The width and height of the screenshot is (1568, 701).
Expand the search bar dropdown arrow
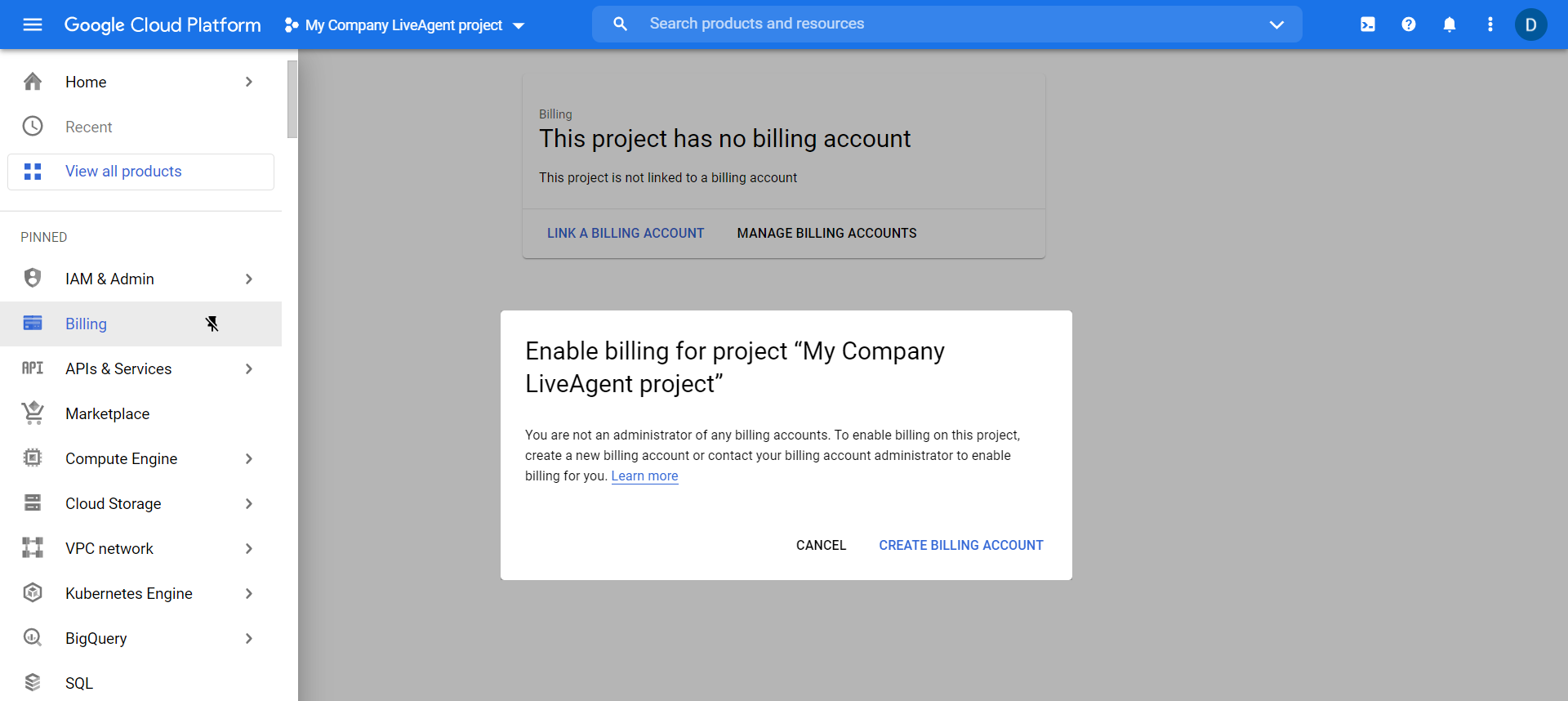pyautogui.click(x=1276, y=25)
